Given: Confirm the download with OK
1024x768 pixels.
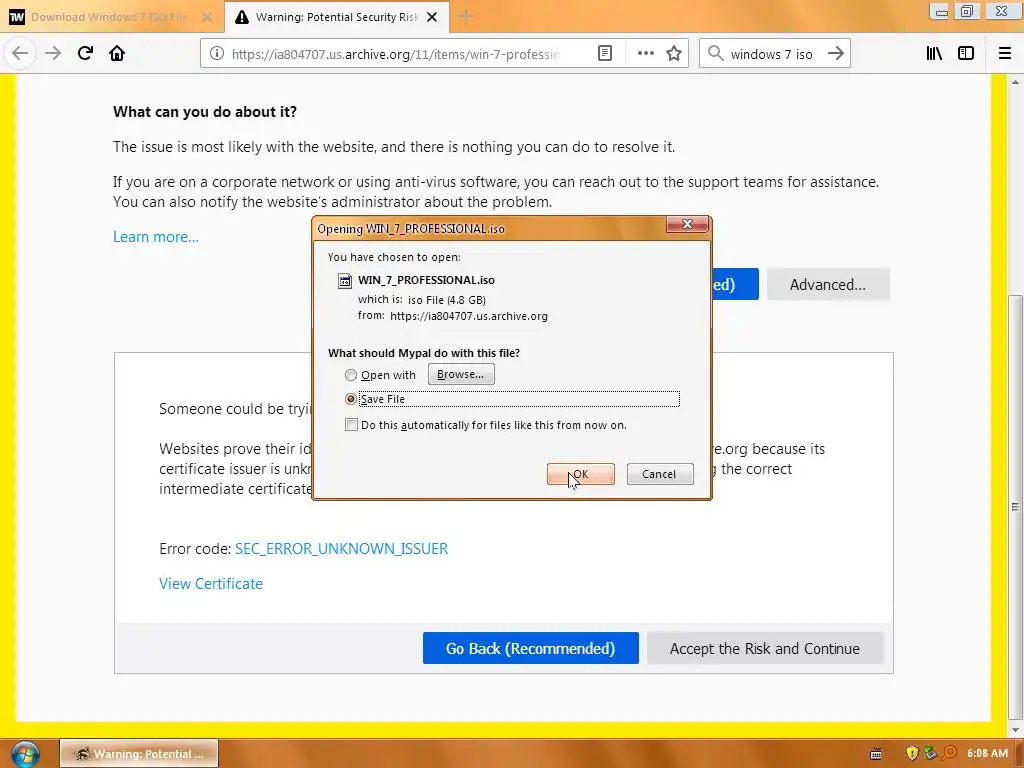Looking at the screenshot, I should coord(581,474).
